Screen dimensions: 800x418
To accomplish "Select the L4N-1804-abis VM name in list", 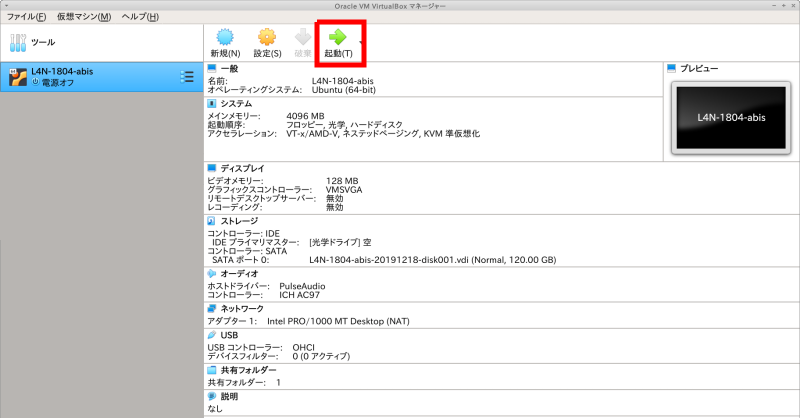I will tap(62, 71).
